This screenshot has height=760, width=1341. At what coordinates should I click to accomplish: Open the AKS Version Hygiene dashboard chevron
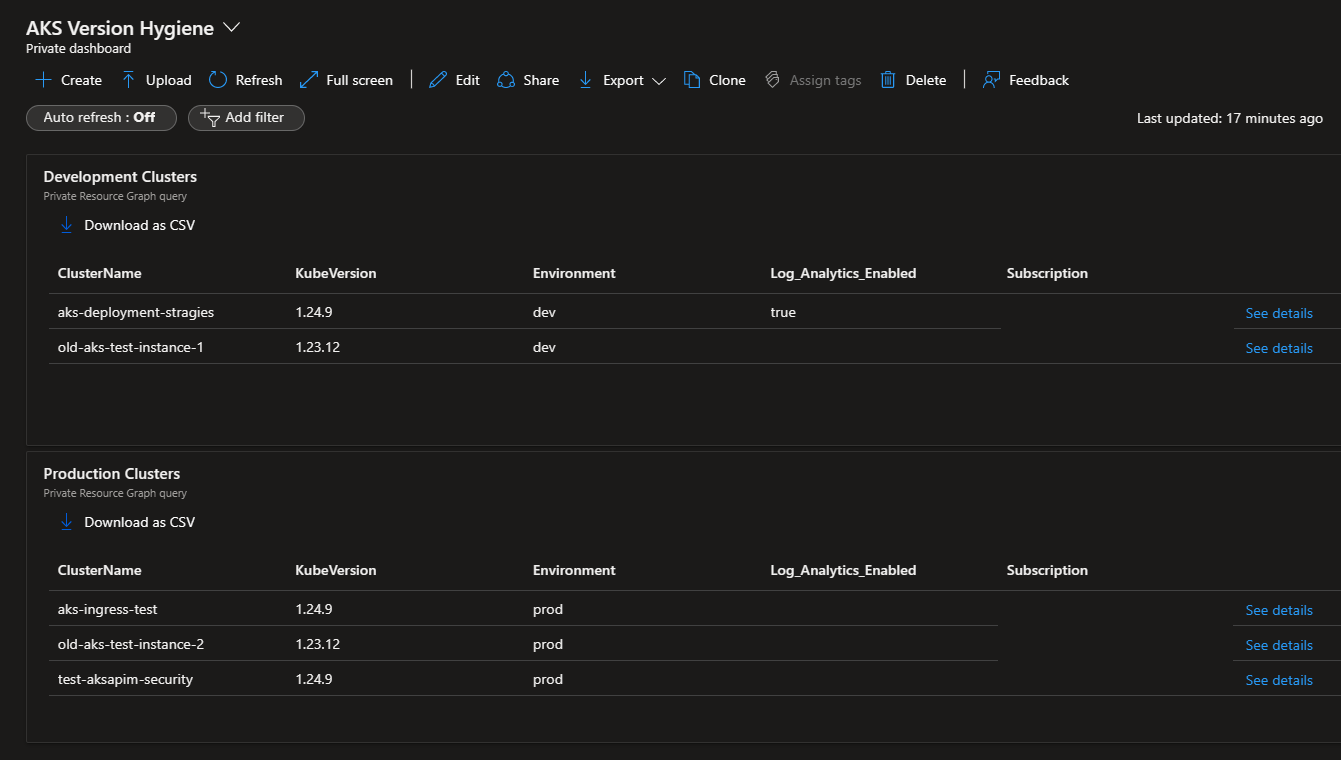pyautogui.click(x=232, y=28)
